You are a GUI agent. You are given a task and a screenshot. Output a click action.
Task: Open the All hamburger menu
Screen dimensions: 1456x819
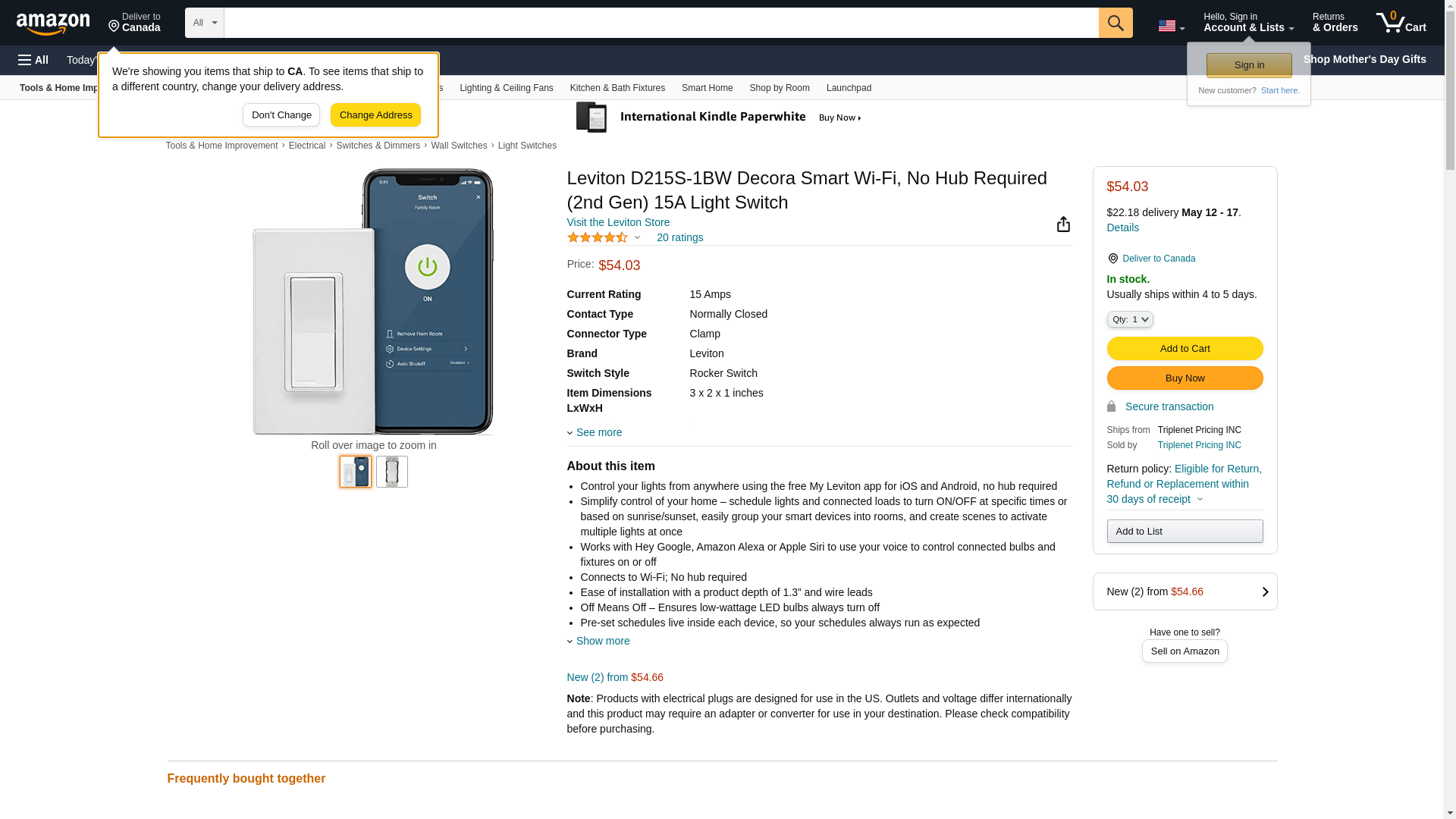coord(33,60)
